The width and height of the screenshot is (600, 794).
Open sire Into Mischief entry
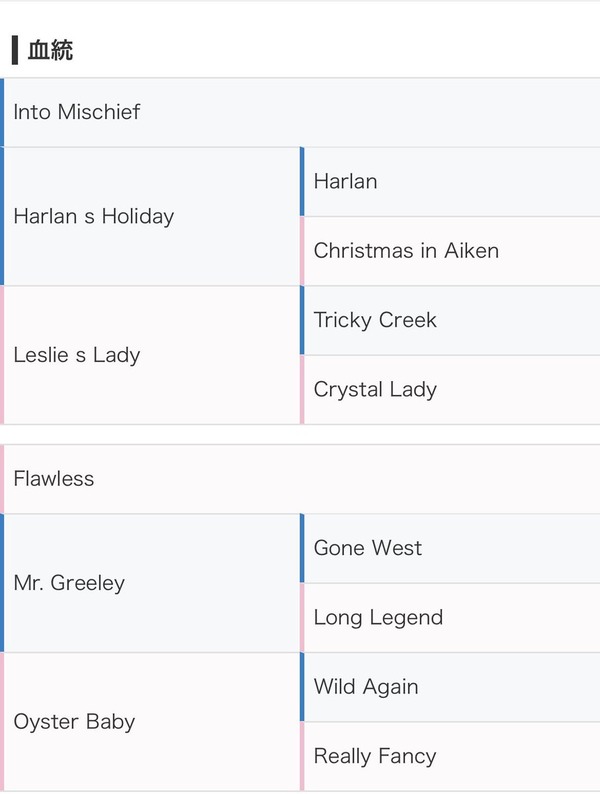300,112
